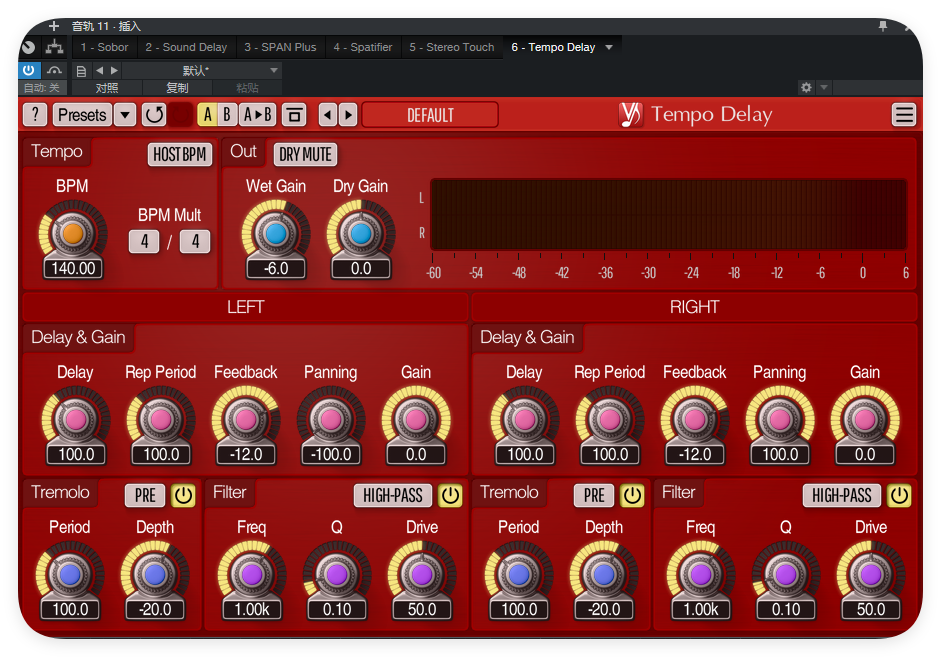
Task: Toggle plugin power bypass blue button
Action: click(29, 70)
